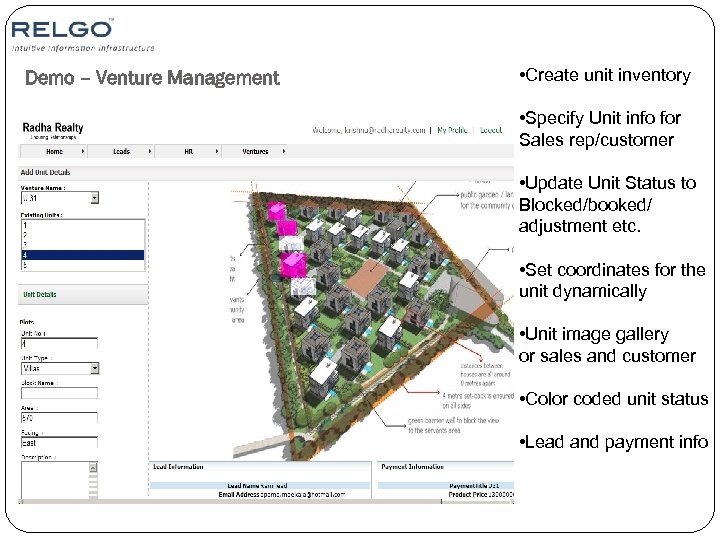Click the Lead Name row

click(x=260, y=485)
